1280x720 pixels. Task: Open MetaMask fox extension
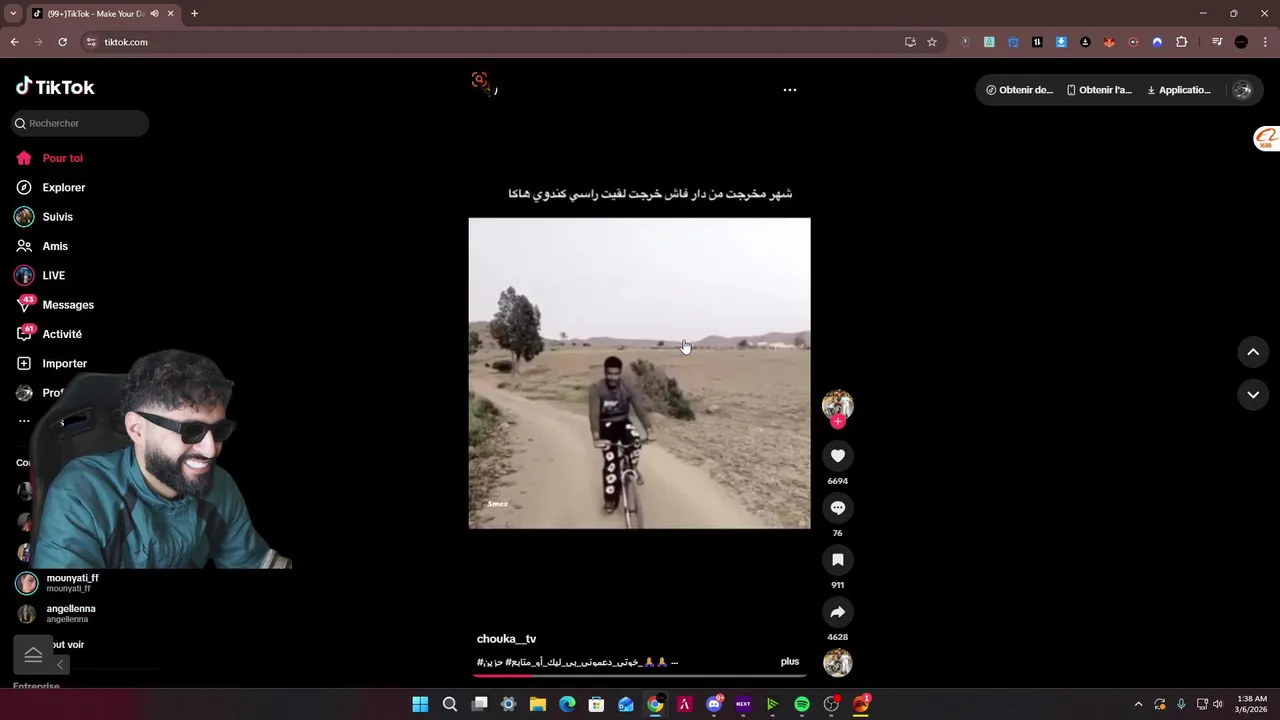(x=1109, y=42)
